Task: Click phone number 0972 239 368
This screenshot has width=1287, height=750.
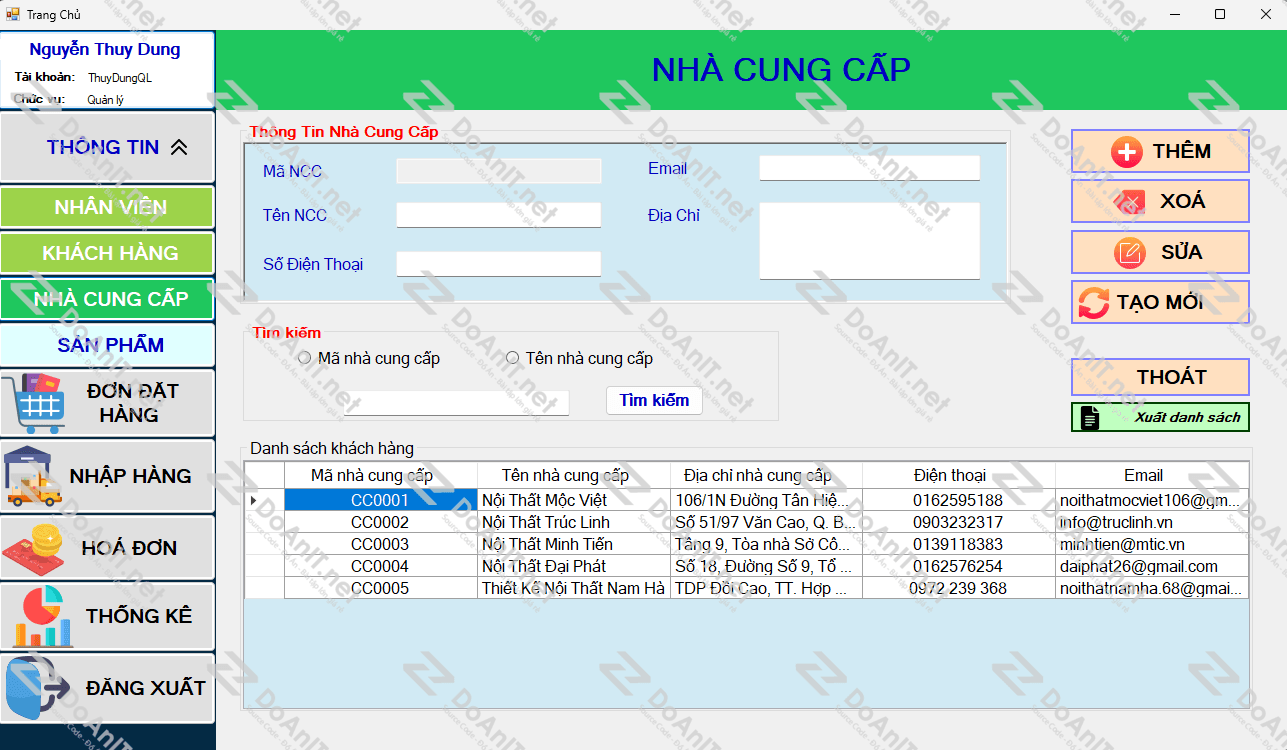Action: [958, 588]
